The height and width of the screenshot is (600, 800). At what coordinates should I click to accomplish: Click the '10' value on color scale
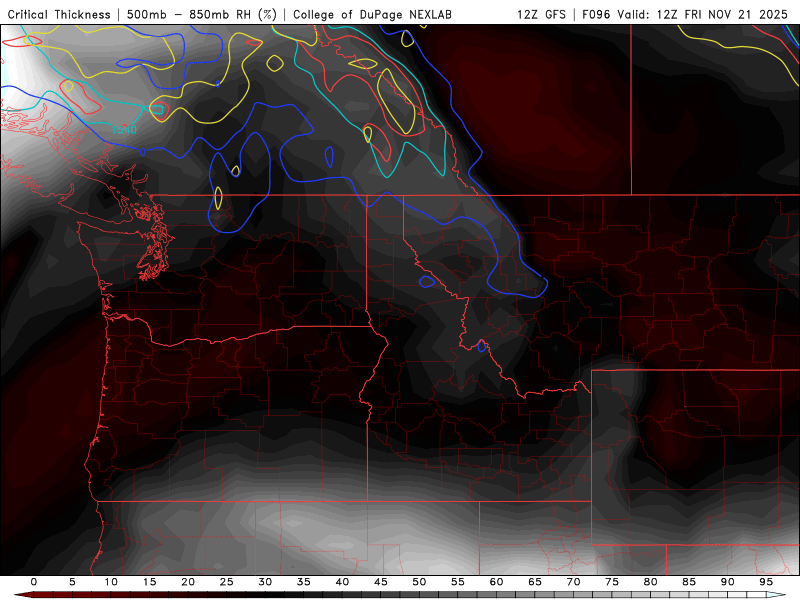pos(111,582)
